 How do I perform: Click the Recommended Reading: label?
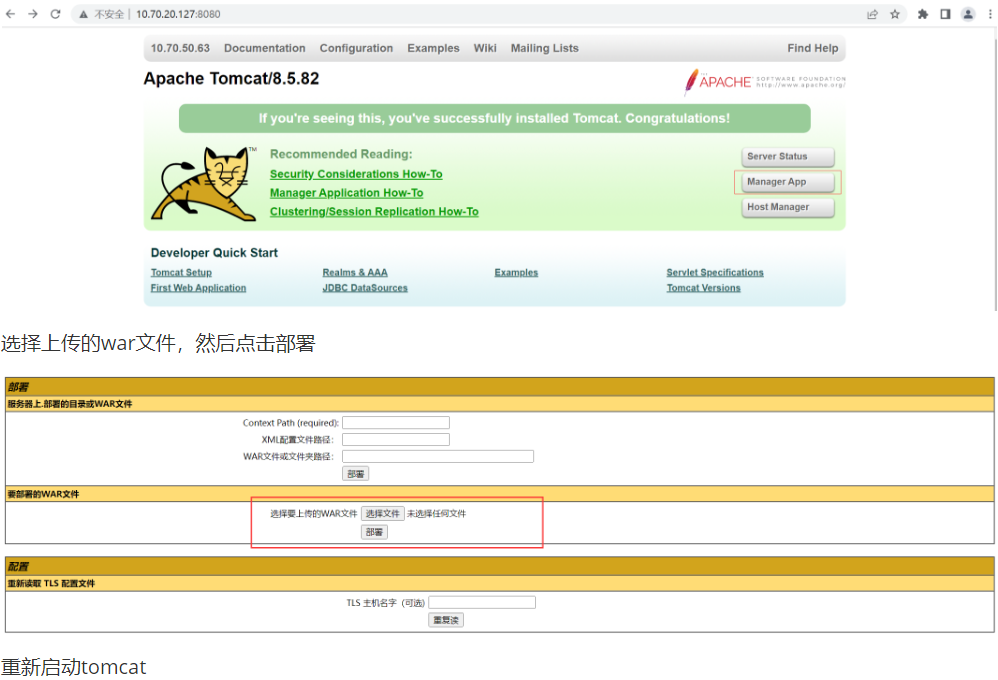point(341,154)
